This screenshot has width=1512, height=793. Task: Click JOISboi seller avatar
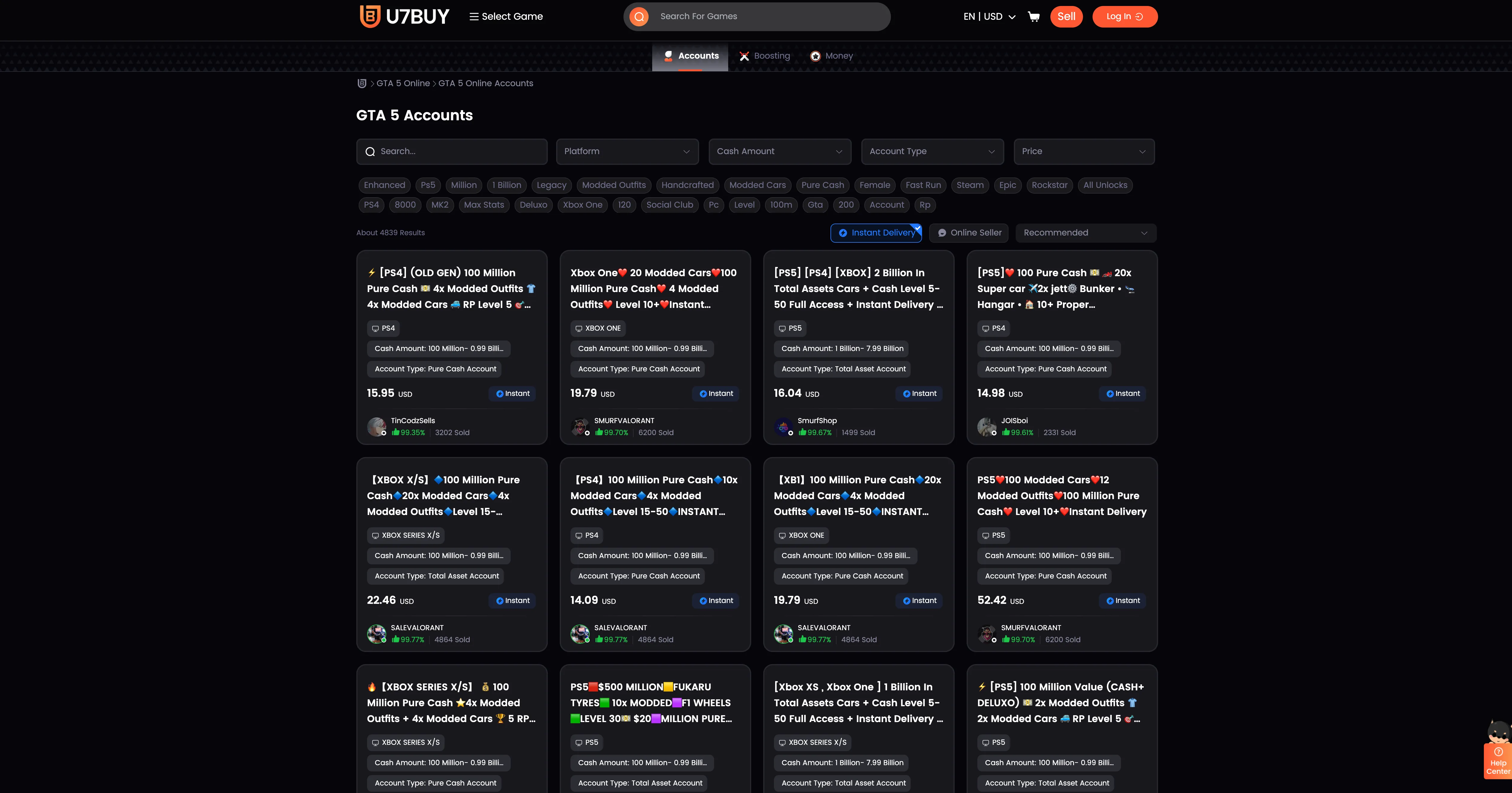coord(986,427)
